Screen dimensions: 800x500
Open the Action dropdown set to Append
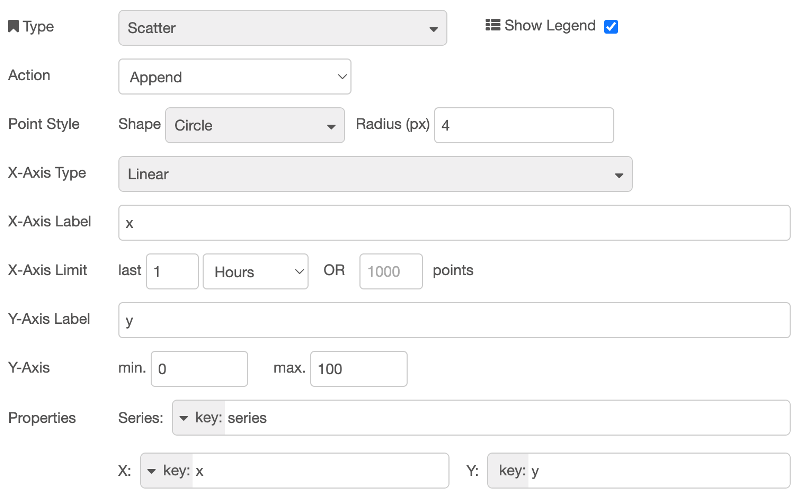click(234, 77)
